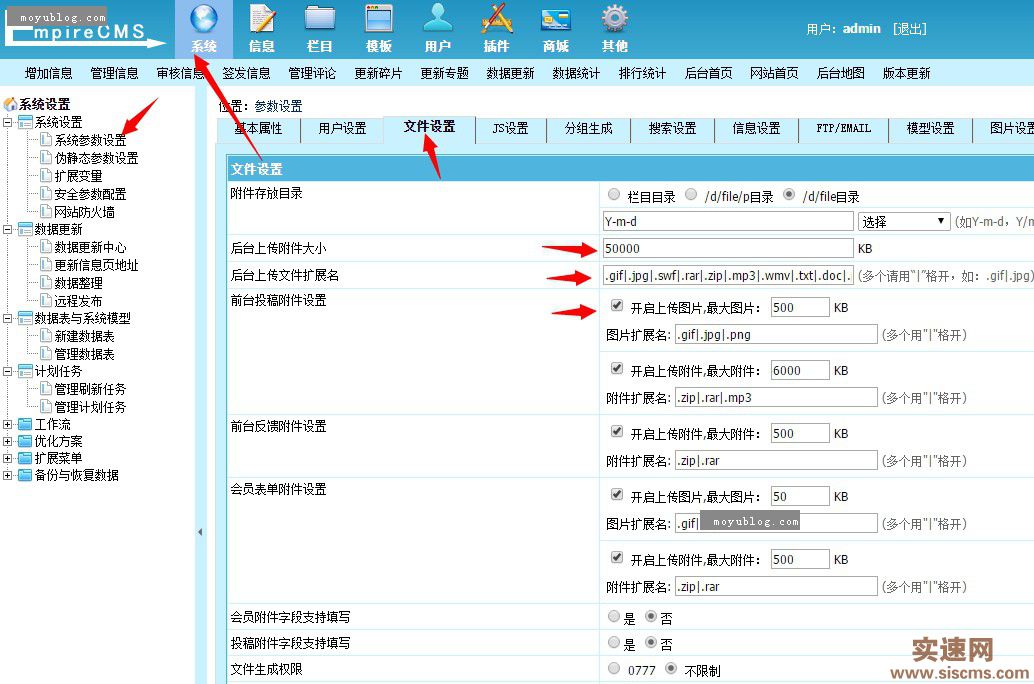Click the folder icon beside 备份与恢复数据
Screen dimensions: 1034x684
click(x=25, y=475)
